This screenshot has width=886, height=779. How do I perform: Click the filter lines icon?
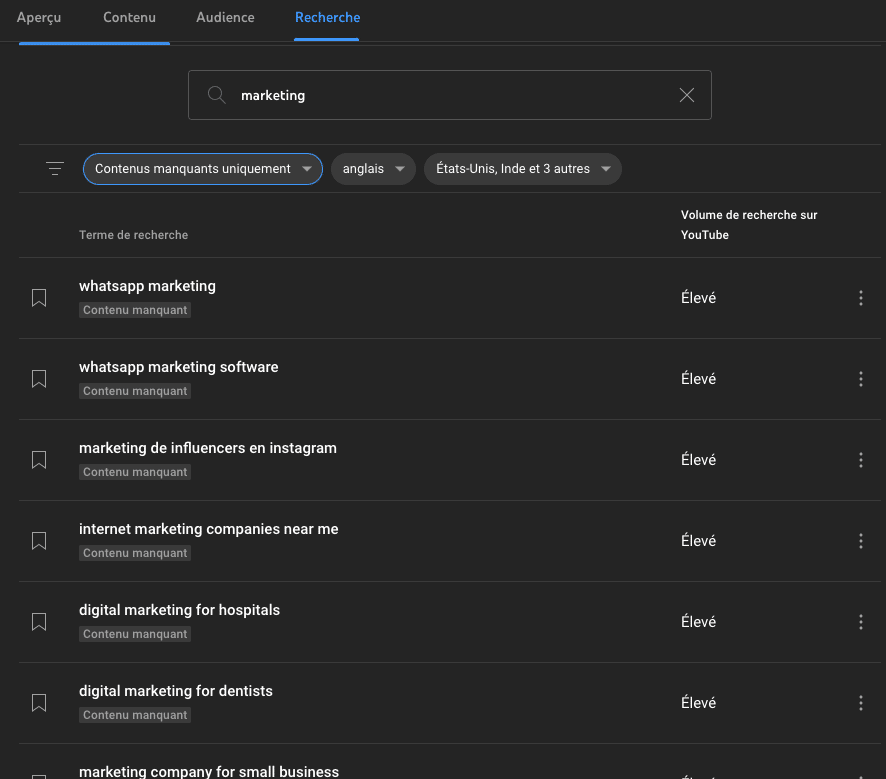[x=55, y=169]
